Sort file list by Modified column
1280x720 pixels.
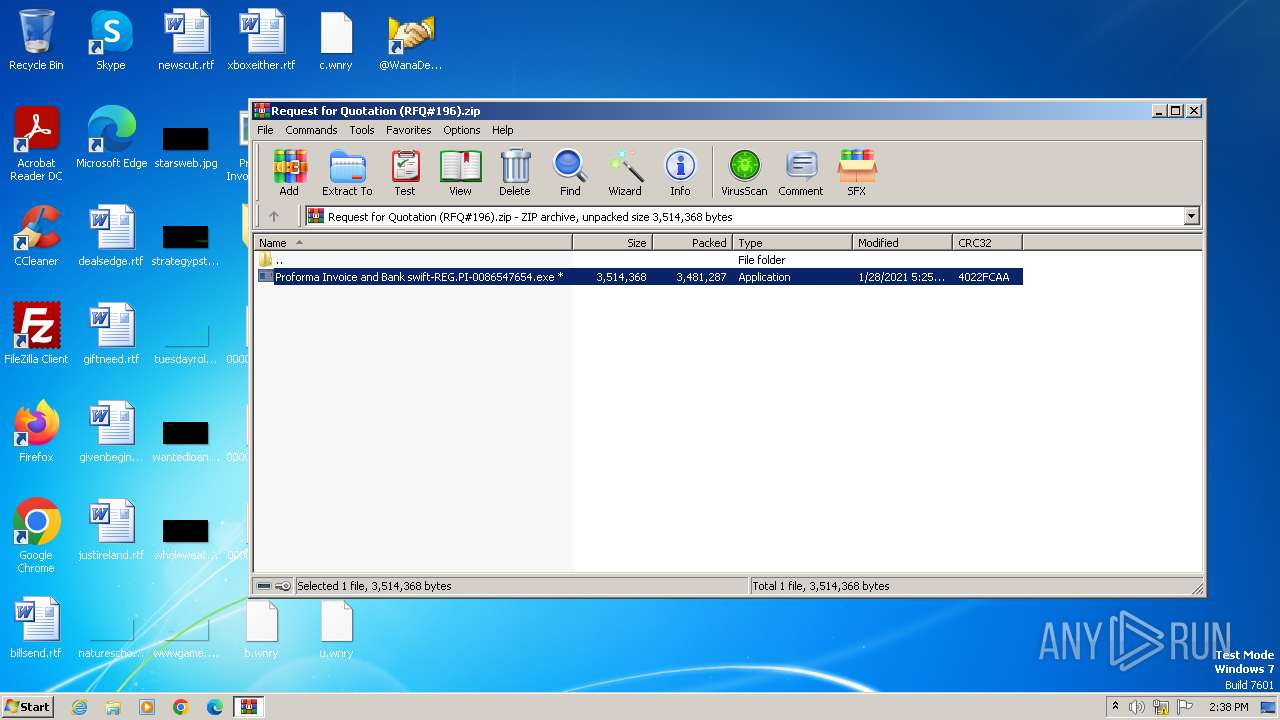(x=902, y=243)
